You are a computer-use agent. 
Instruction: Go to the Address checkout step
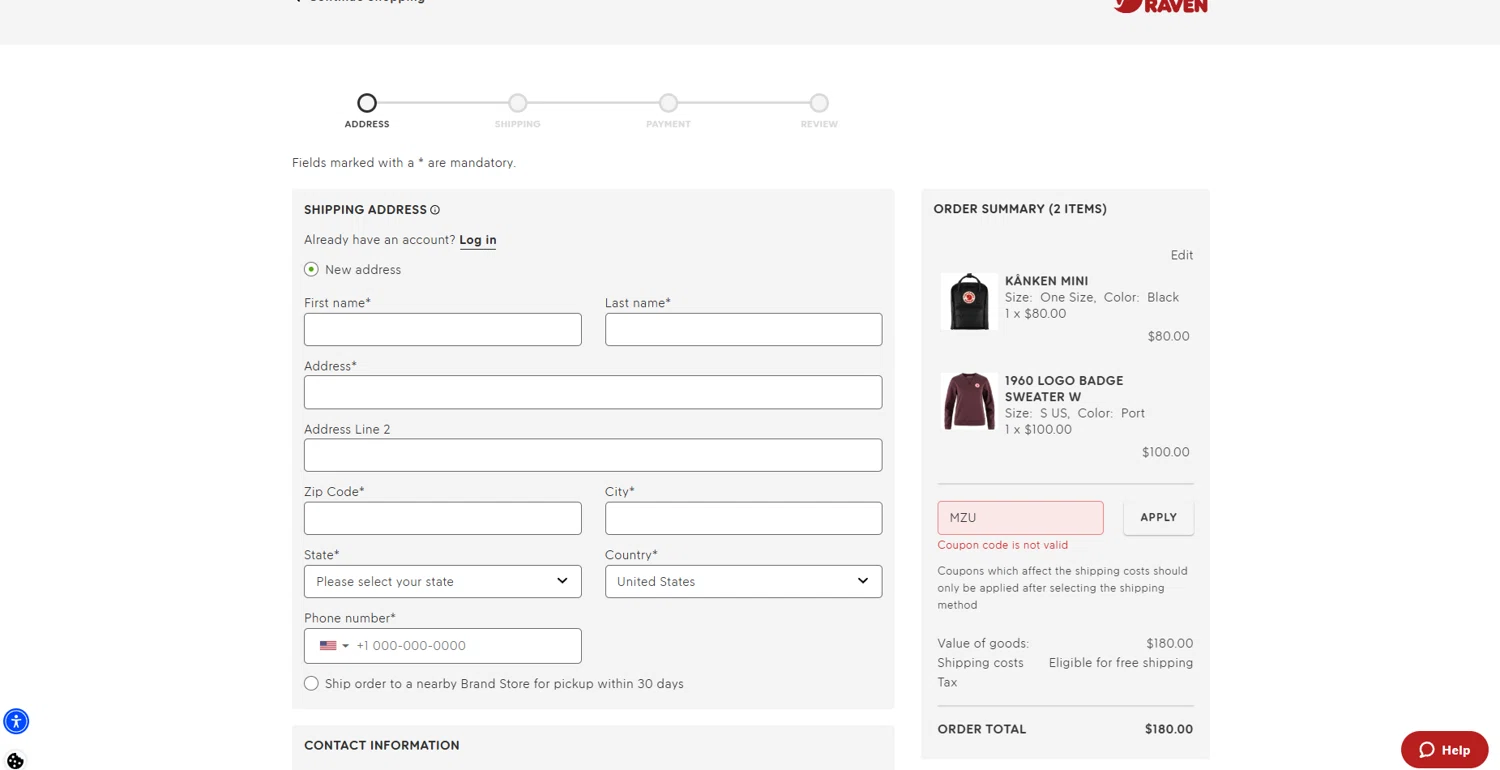367,103
